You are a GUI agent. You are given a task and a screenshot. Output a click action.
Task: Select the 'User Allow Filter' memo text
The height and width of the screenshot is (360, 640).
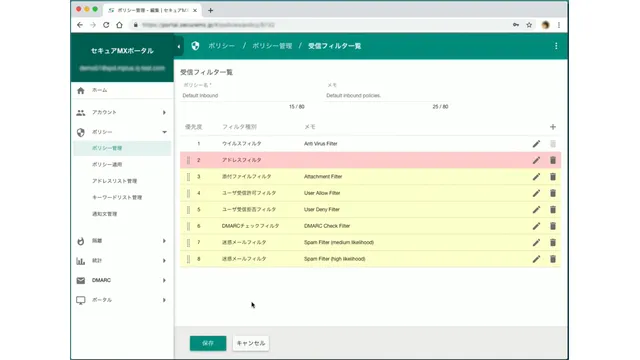point(322,193)
